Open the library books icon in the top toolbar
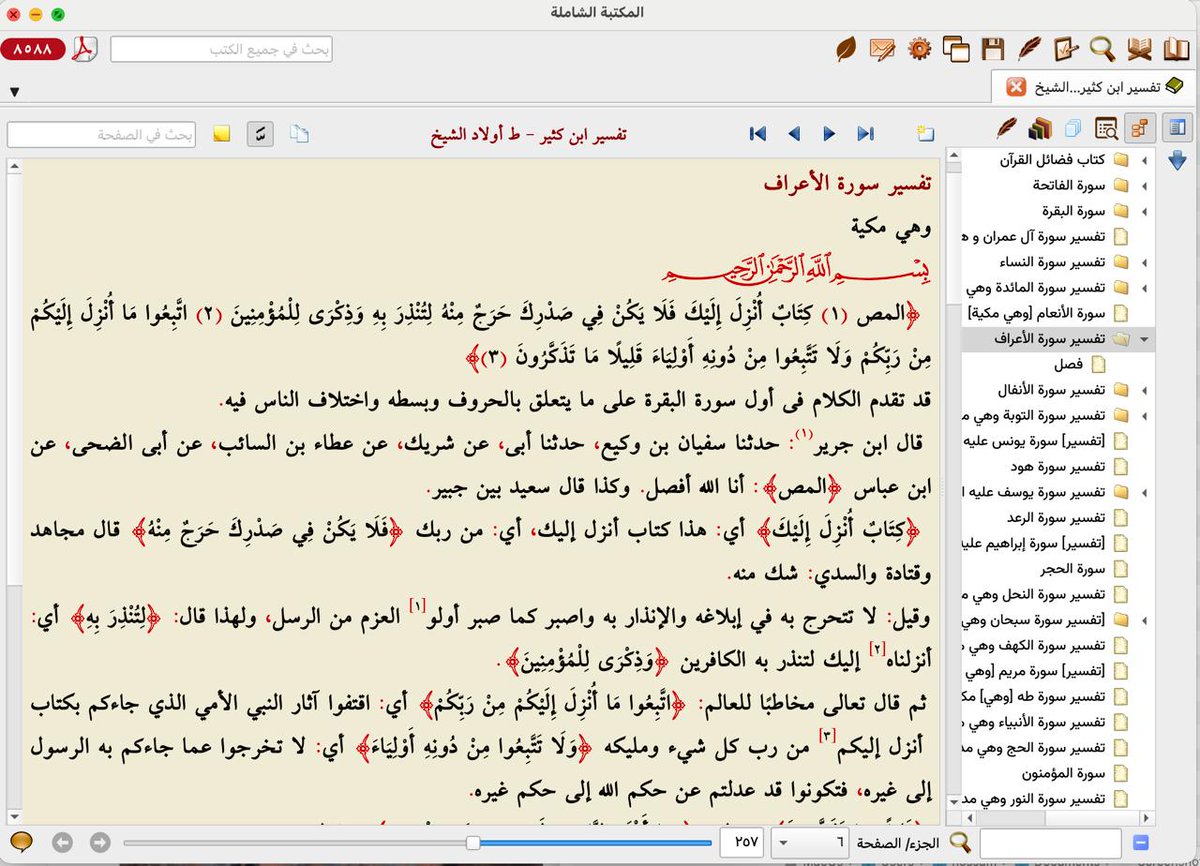1200x866 pixels. pyautogui.click(x=1175, y=48)
